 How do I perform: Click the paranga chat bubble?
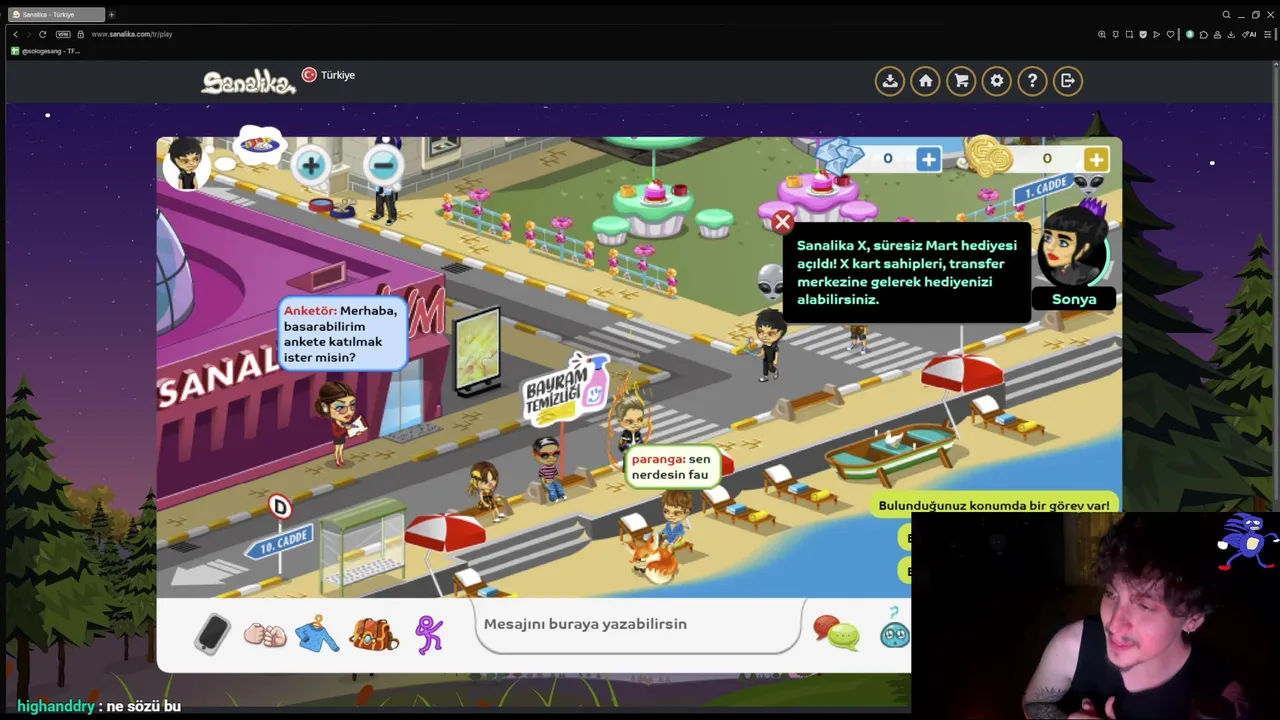[x=673, y=466]
